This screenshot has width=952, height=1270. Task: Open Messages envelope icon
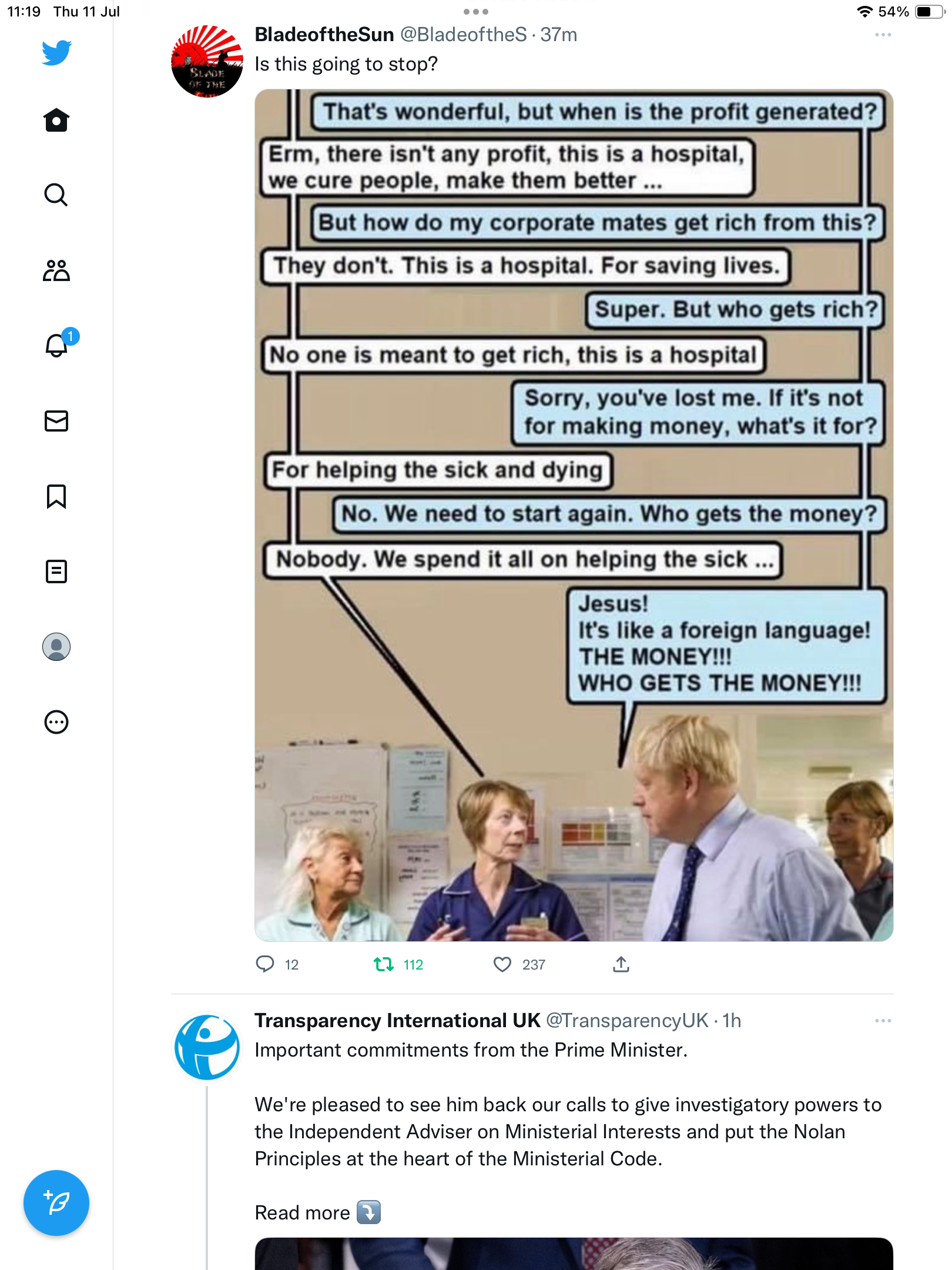tap(56, 421)
